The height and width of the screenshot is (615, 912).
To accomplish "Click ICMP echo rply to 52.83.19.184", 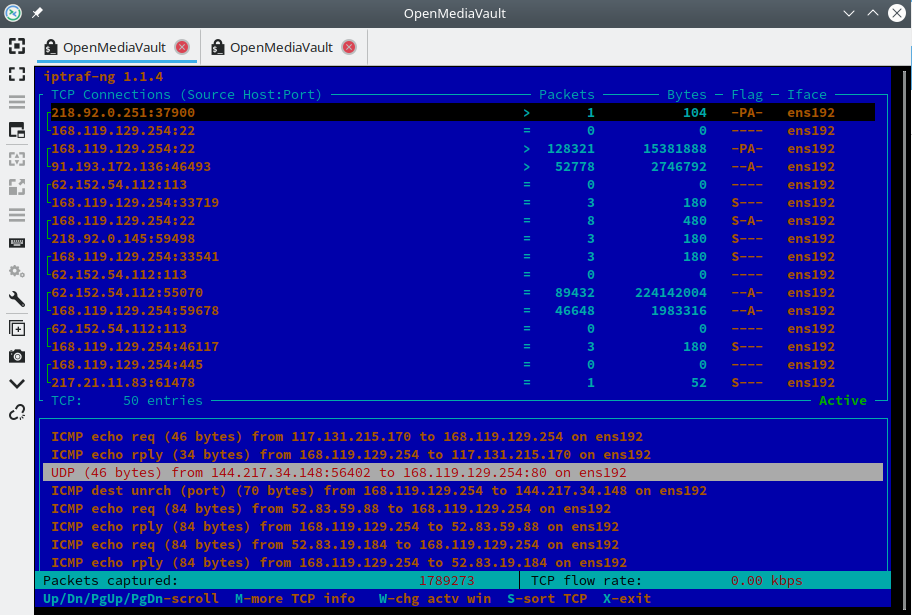I will (x=339, y=563).
